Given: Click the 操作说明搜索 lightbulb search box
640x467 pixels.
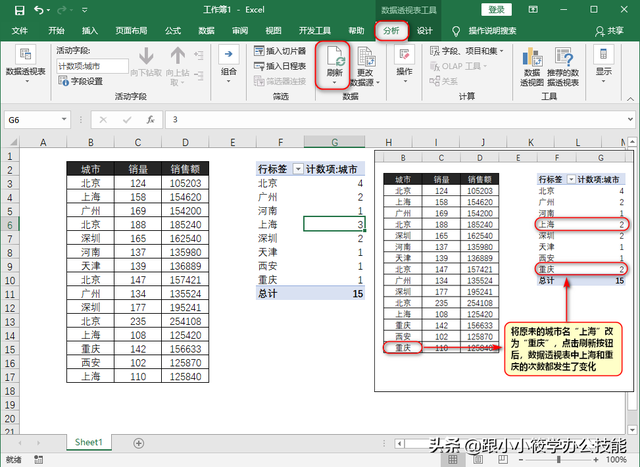Looking at the screenshot, I should (484, 31).
